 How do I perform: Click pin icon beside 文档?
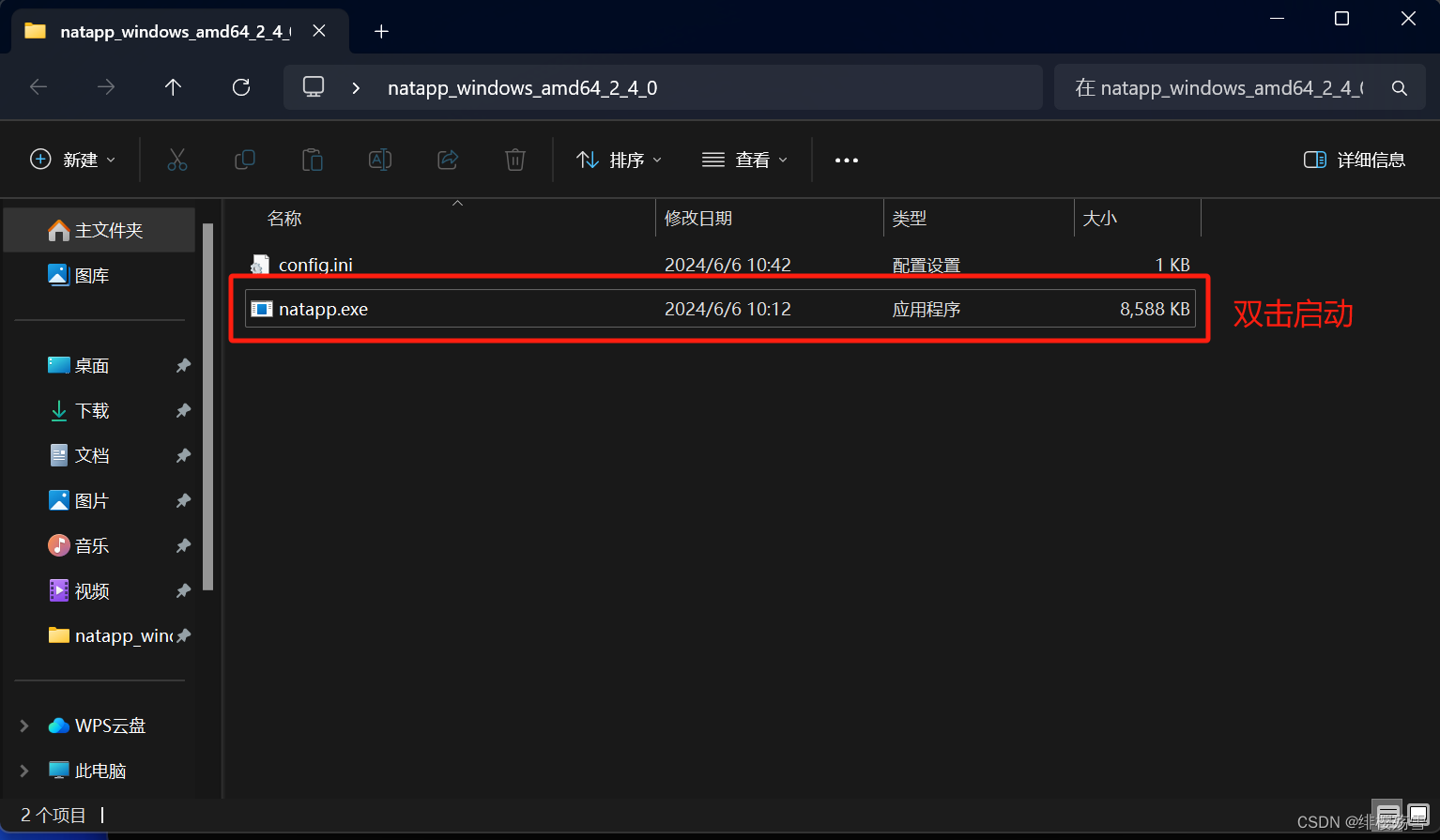click(x=183, y=455)
